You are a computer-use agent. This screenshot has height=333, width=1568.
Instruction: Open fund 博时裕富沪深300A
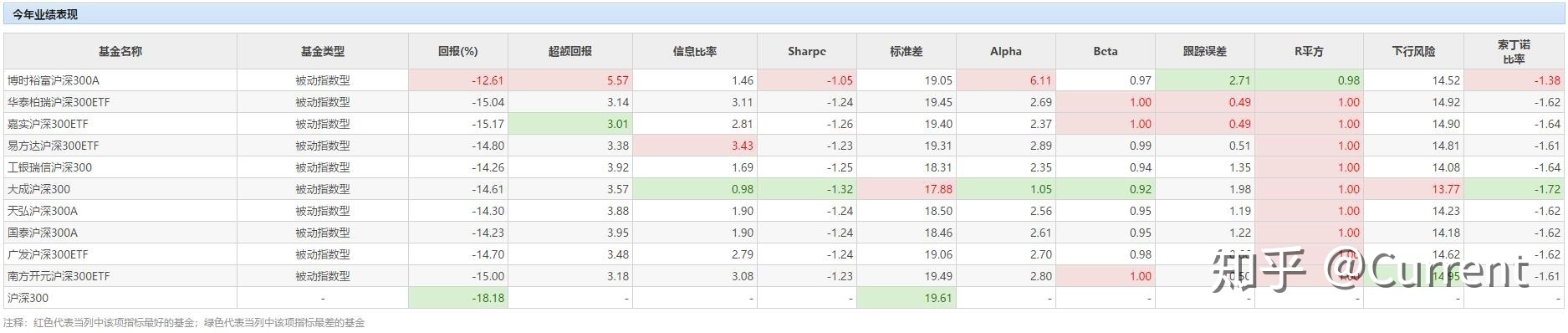pos(54,80)
